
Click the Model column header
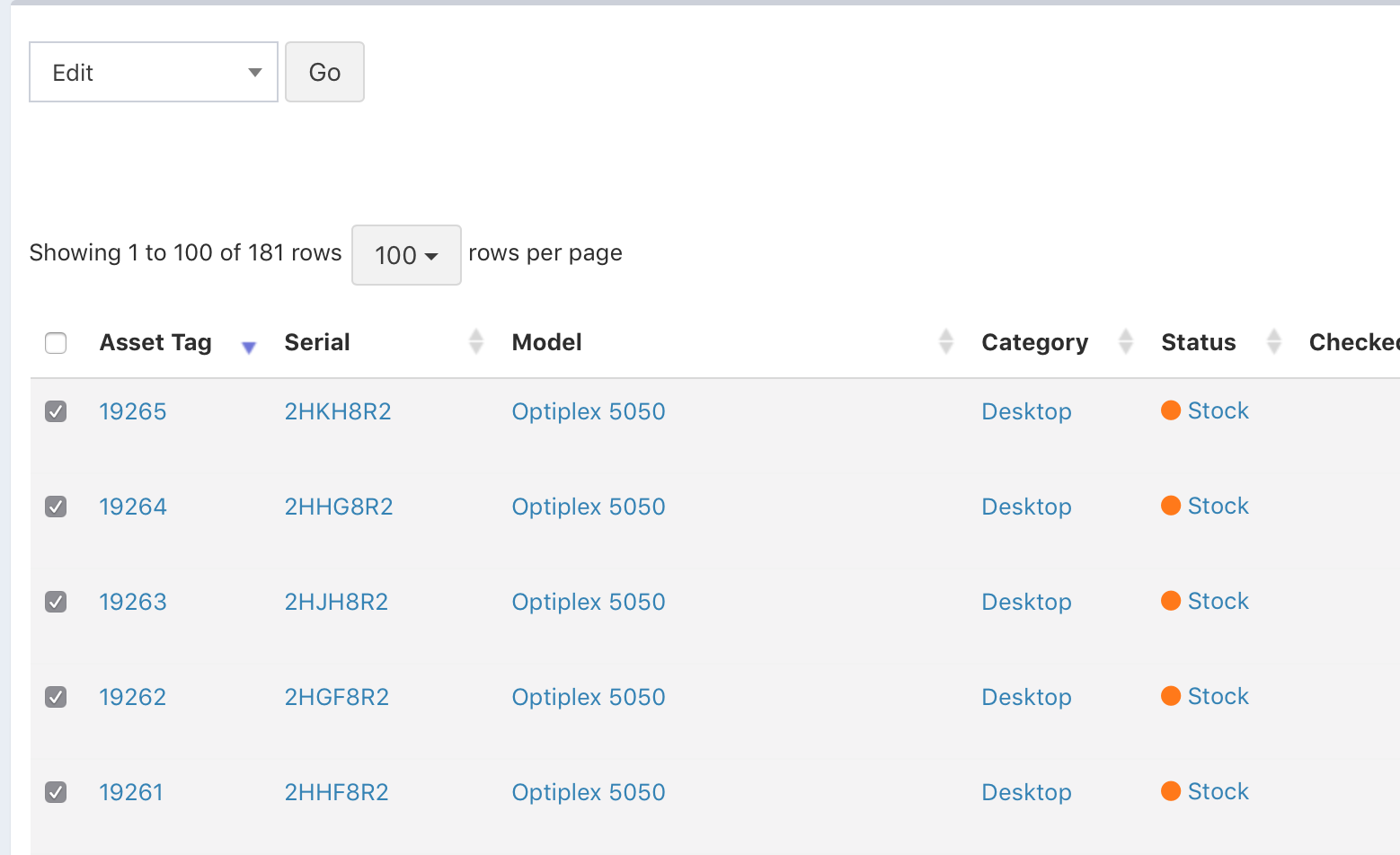pos(546,341)
